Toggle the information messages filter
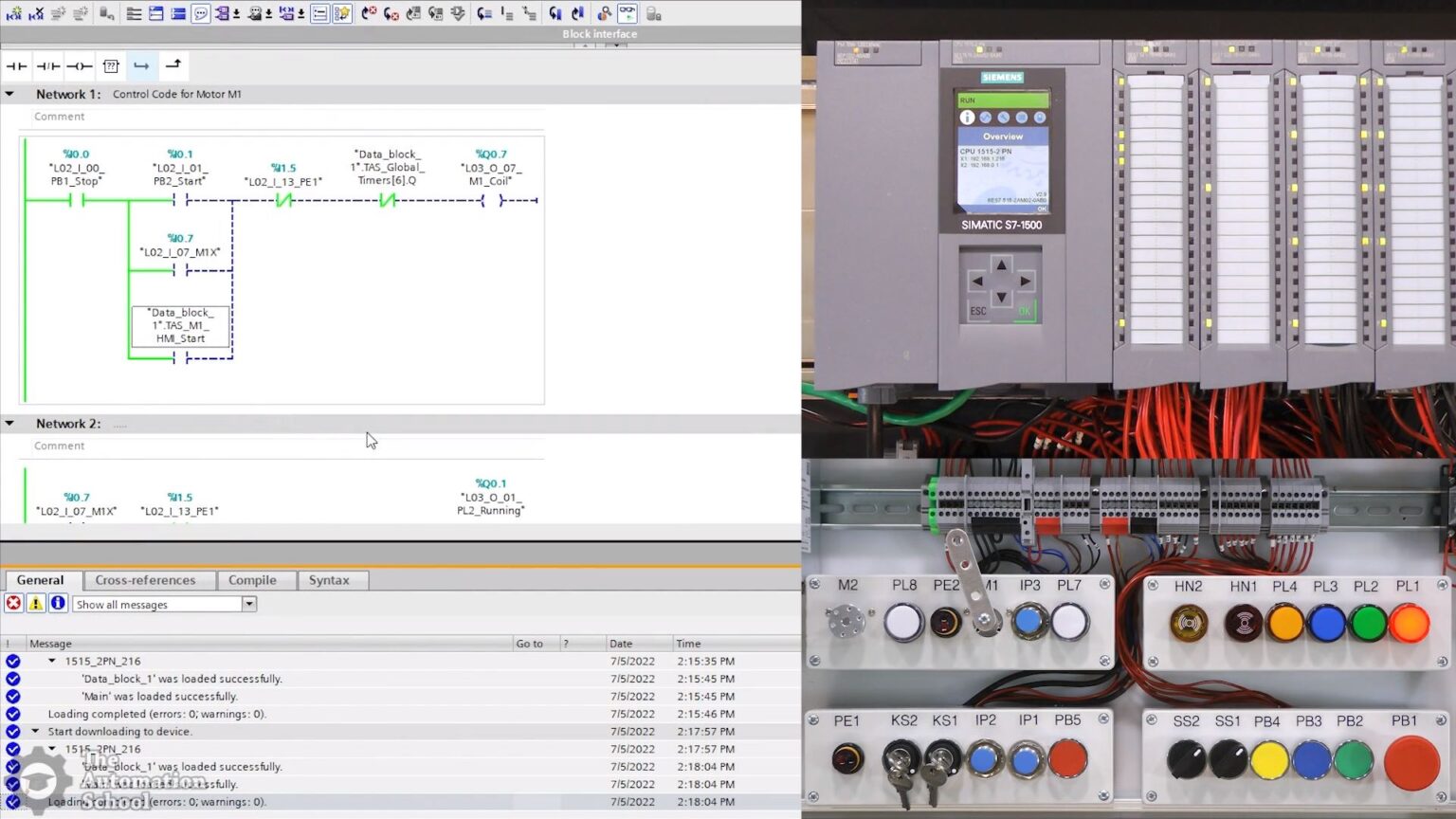This screenshot has height=819, width=1456. [58, 604]
